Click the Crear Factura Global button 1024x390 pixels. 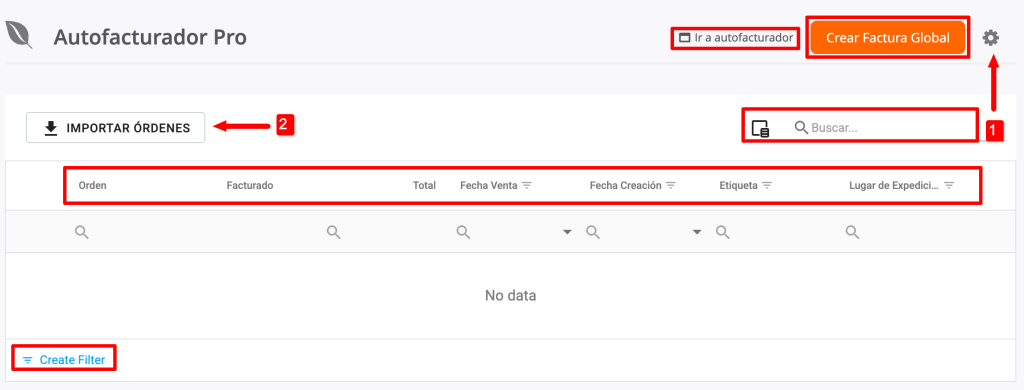tap(888, 38)
